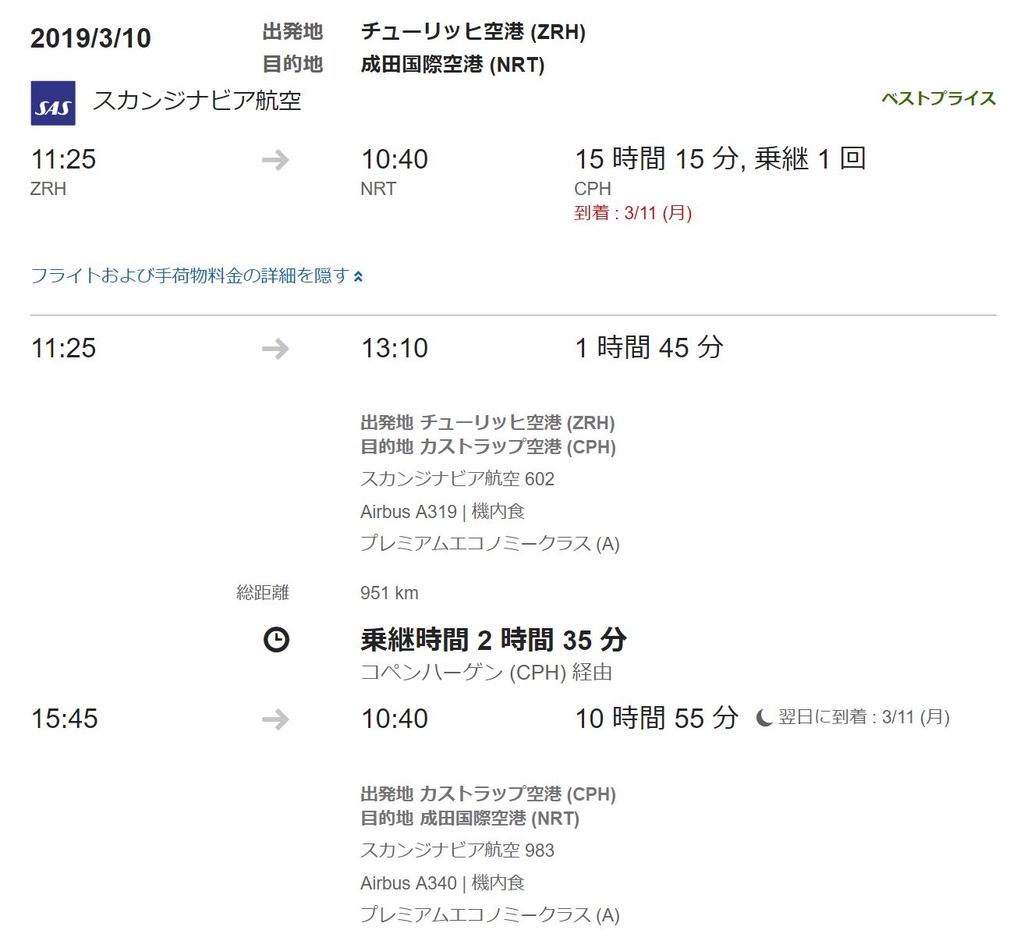The width and height of the screenshot is (1024, 941).
Task: Click the airline name スカンジナビア航空 heading
Action: (197, 101)
